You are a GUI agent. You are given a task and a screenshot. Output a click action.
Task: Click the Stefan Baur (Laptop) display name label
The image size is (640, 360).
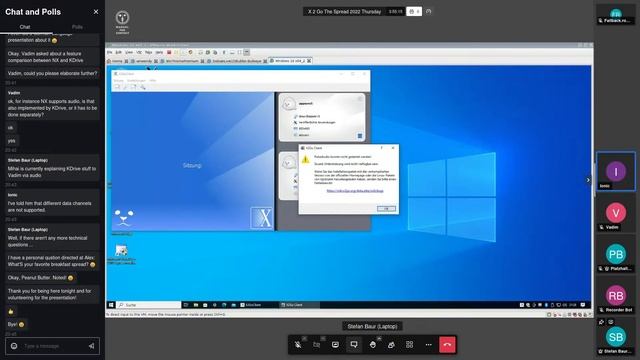click(x=372, y=327)
